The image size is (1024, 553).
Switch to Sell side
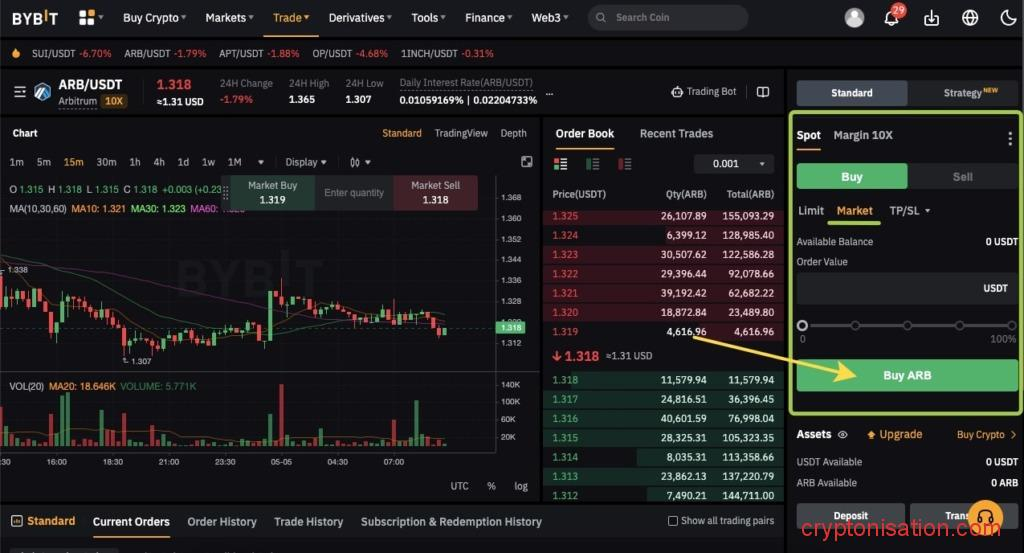coord(962,176)
